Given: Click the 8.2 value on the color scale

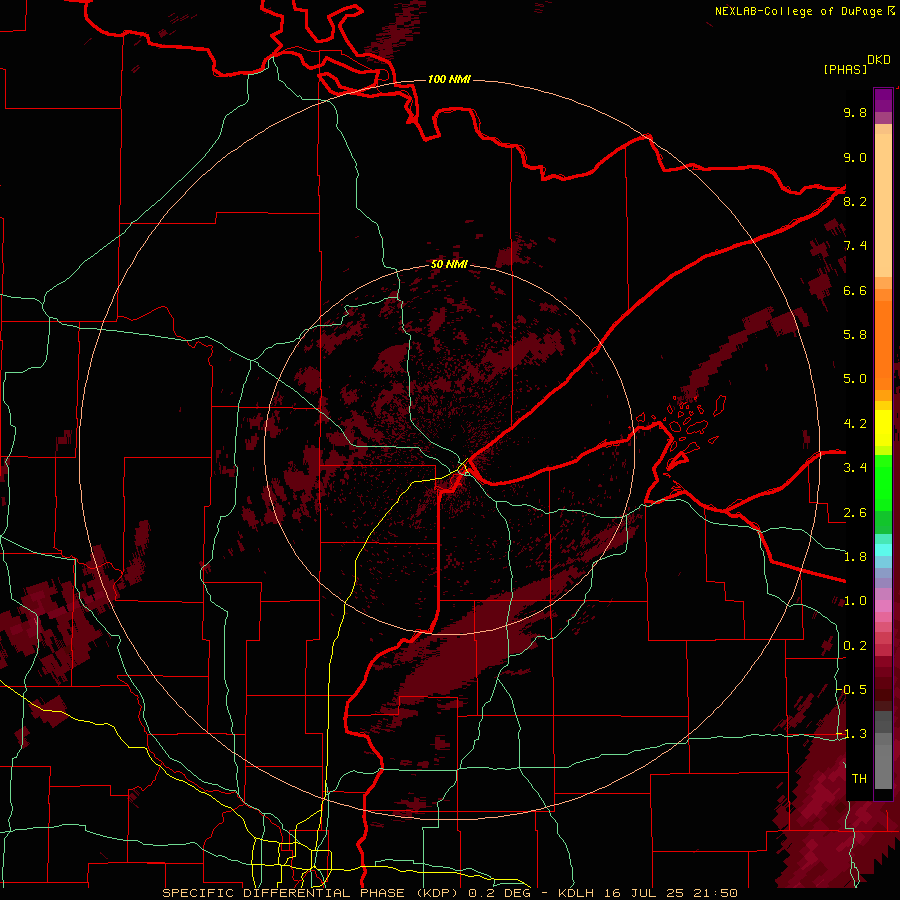Looking at the screenshot, I should pyautogui.click(x=855, y=201).
